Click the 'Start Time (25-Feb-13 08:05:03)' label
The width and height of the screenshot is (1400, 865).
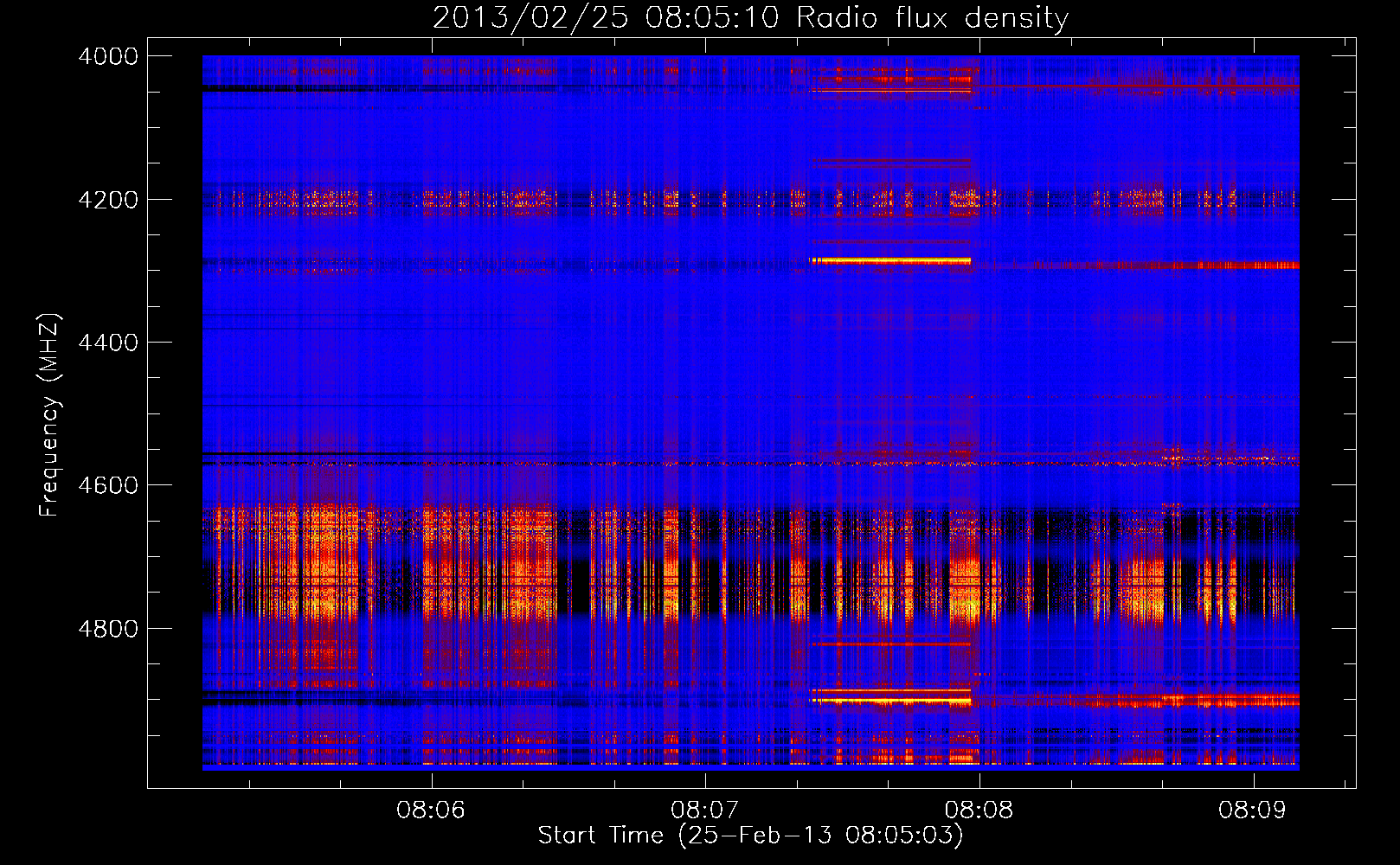(x=750, y=836)
